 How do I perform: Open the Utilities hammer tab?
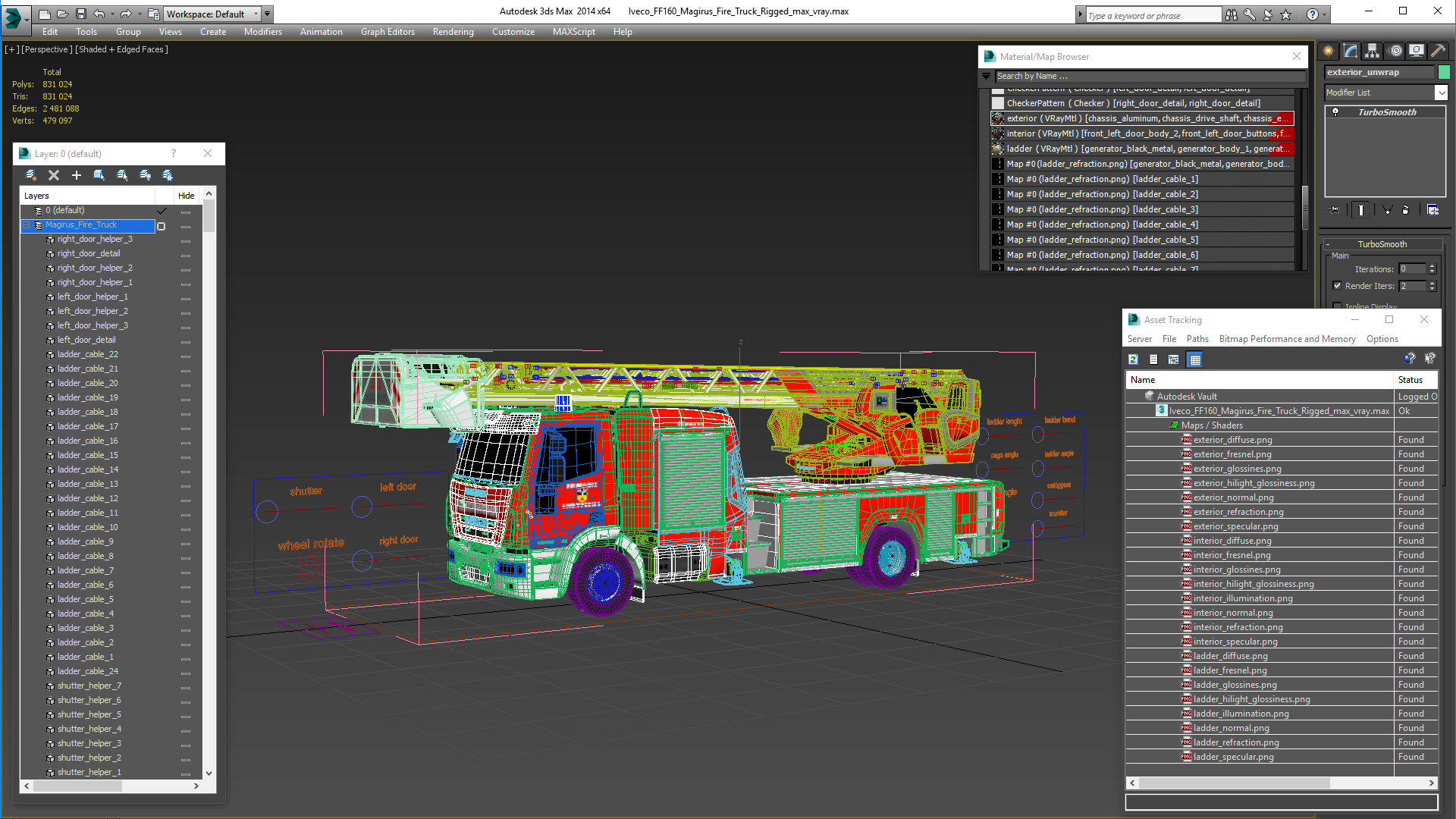tap(1438, 51)
